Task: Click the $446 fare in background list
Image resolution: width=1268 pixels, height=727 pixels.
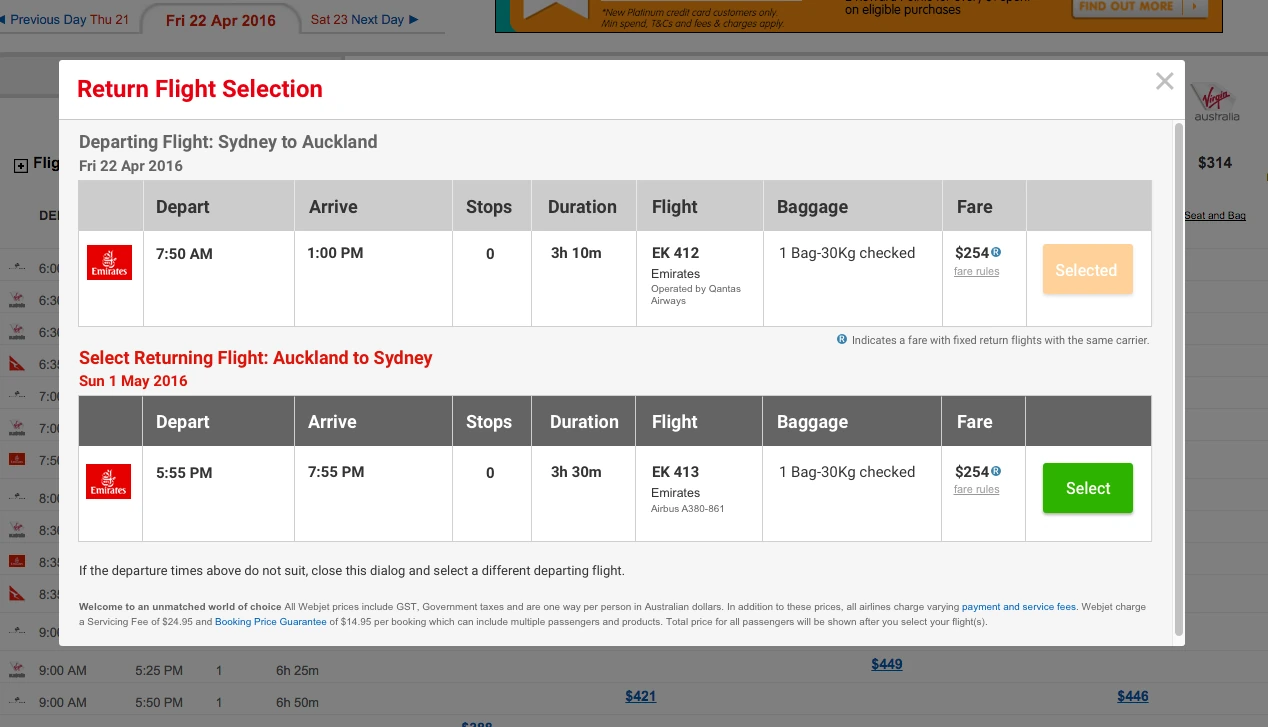Action: pyautogui.click(x=1133, y=696)
